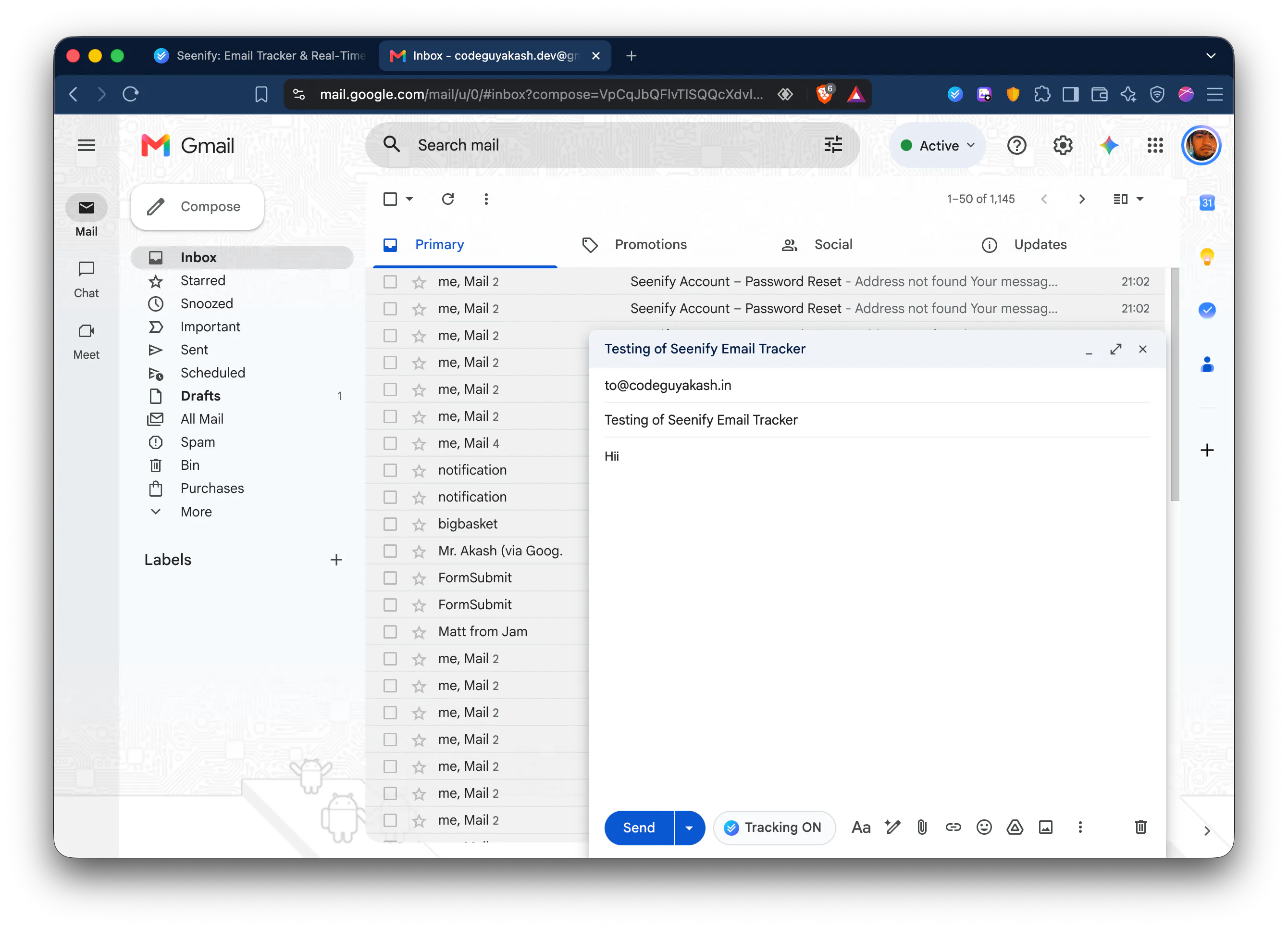Screen dimensions: 1288x929
Task: Select the bigbasket email checkbox
Action: point(390,523)
